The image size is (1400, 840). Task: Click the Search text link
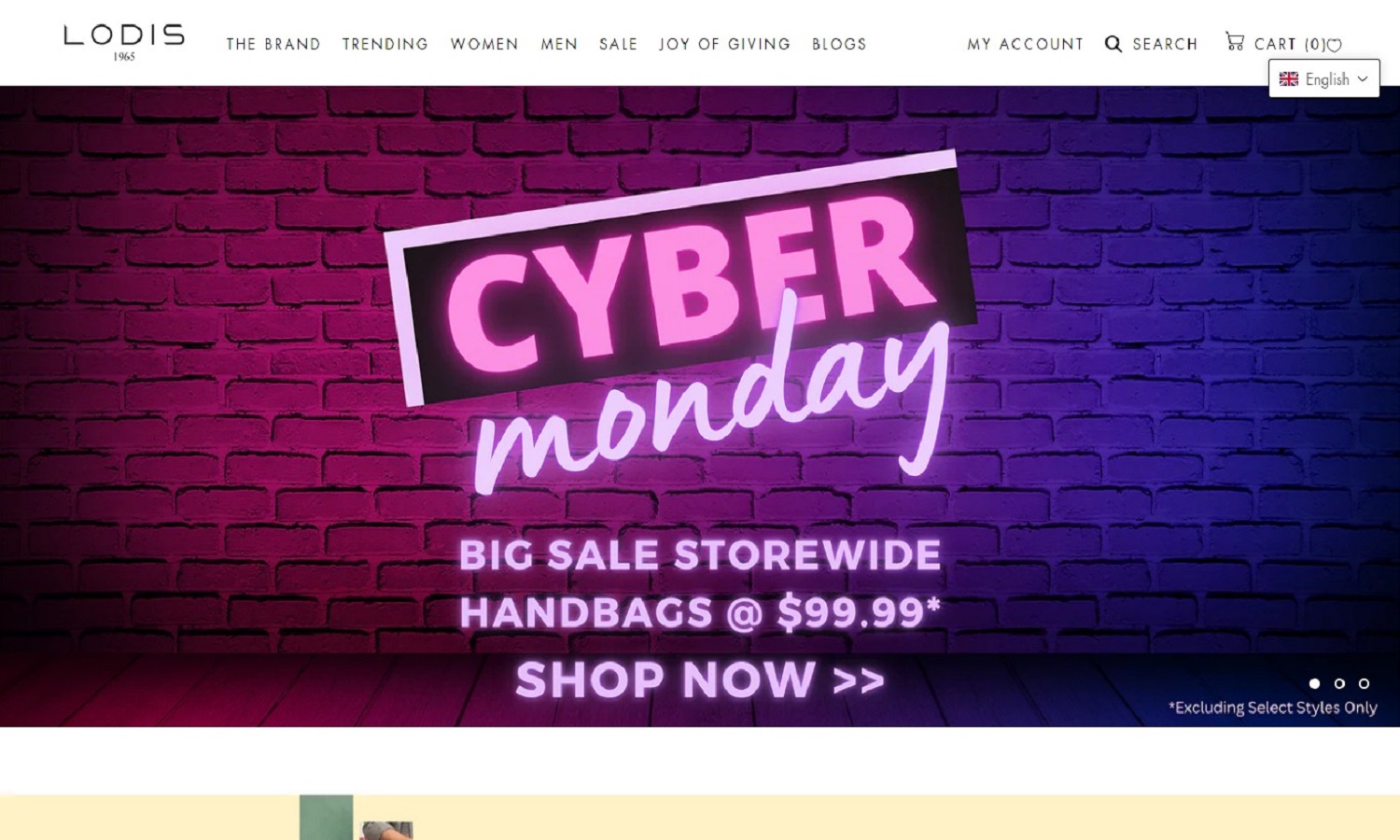click(x=1165, y=44)
